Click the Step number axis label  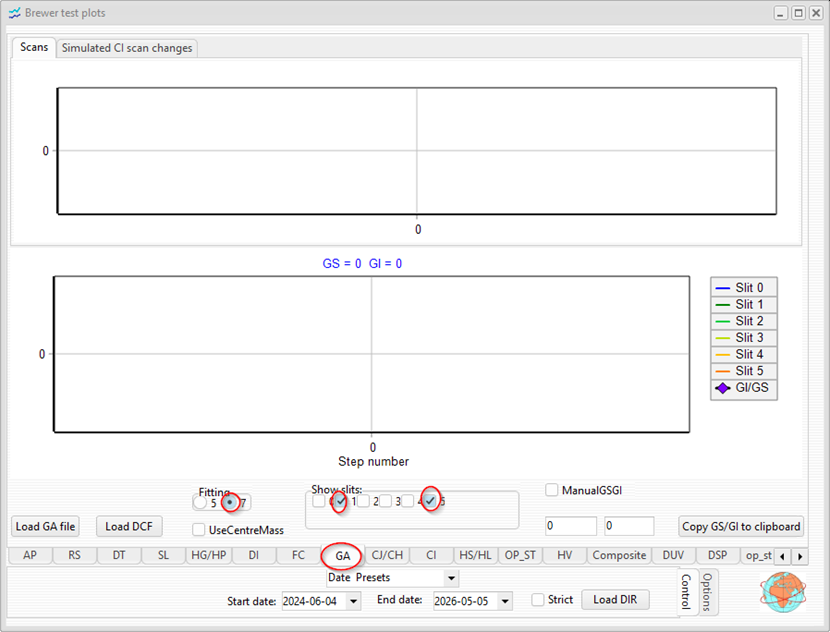coord(374,462)
